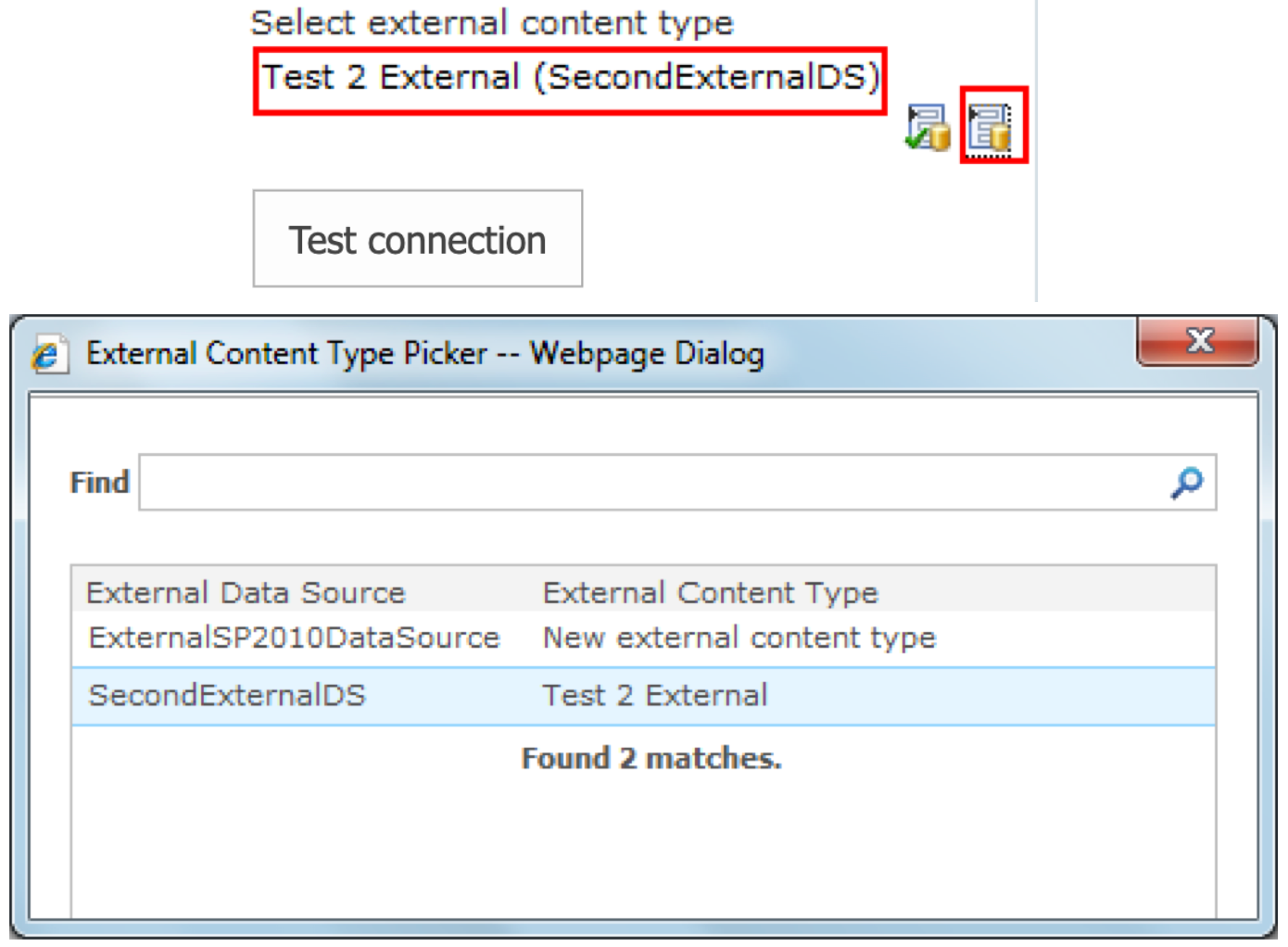Click the Found 2 matches status text
Image resolution: width=1288 pixels, height=947 pixels.
(651, 758)
